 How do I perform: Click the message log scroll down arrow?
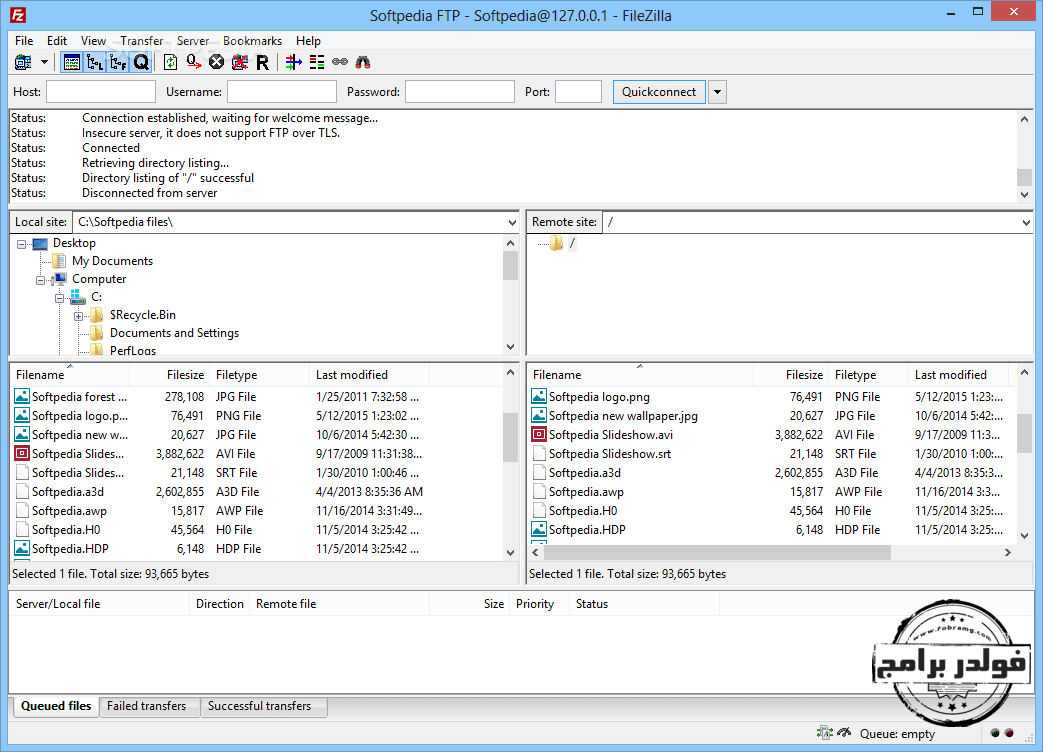1024,195
